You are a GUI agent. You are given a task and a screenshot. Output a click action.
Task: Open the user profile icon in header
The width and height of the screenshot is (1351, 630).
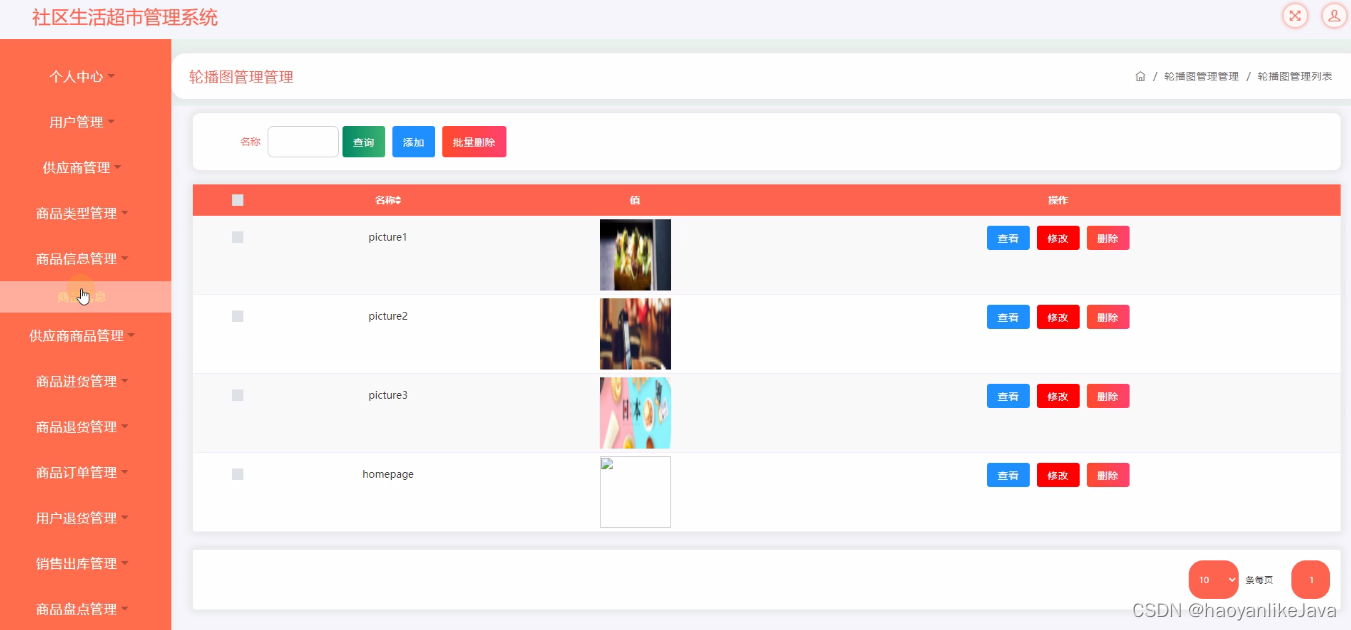(1334, 15)
